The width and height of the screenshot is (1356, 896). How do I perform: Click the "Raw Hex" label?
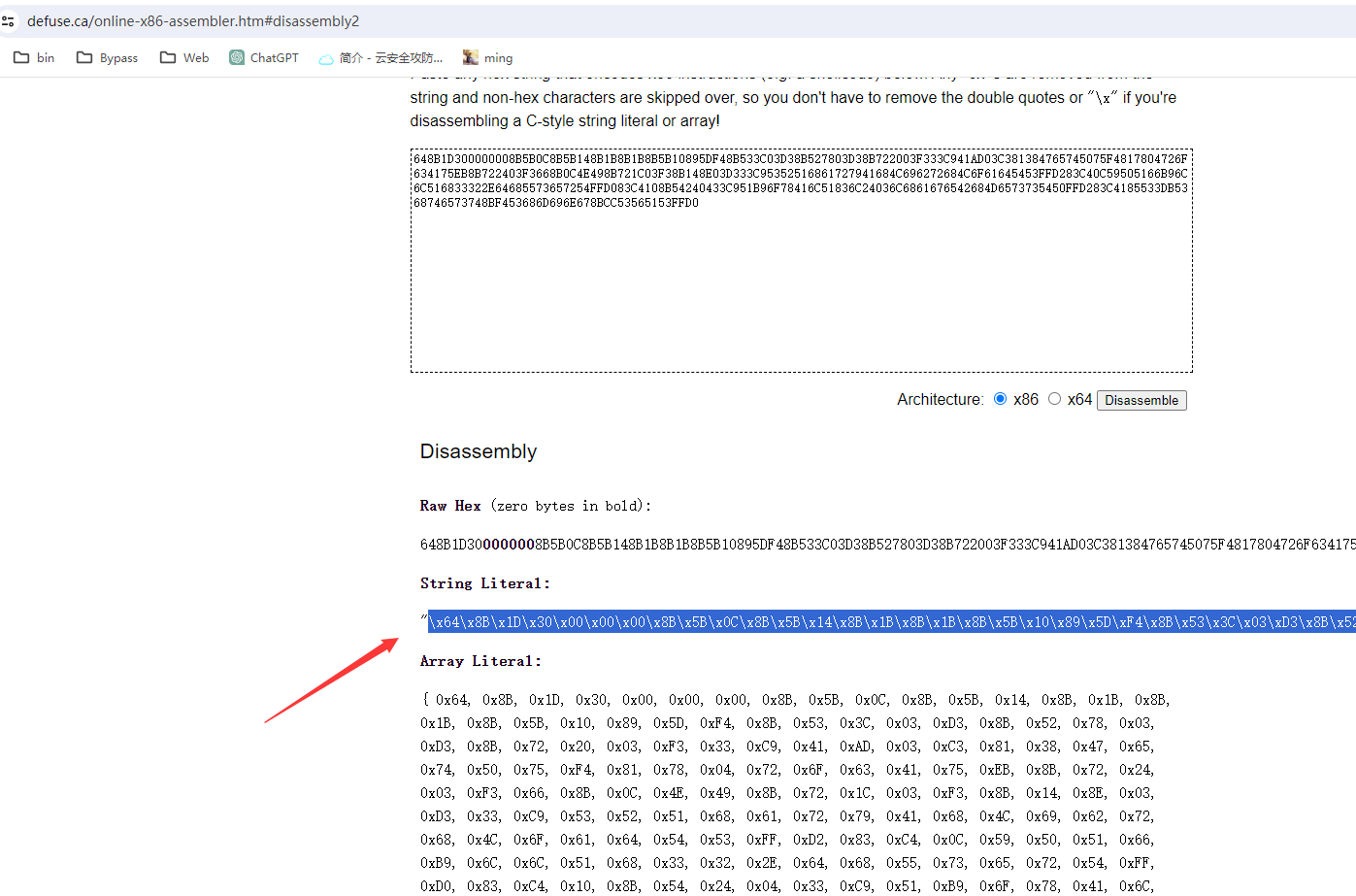450,506
